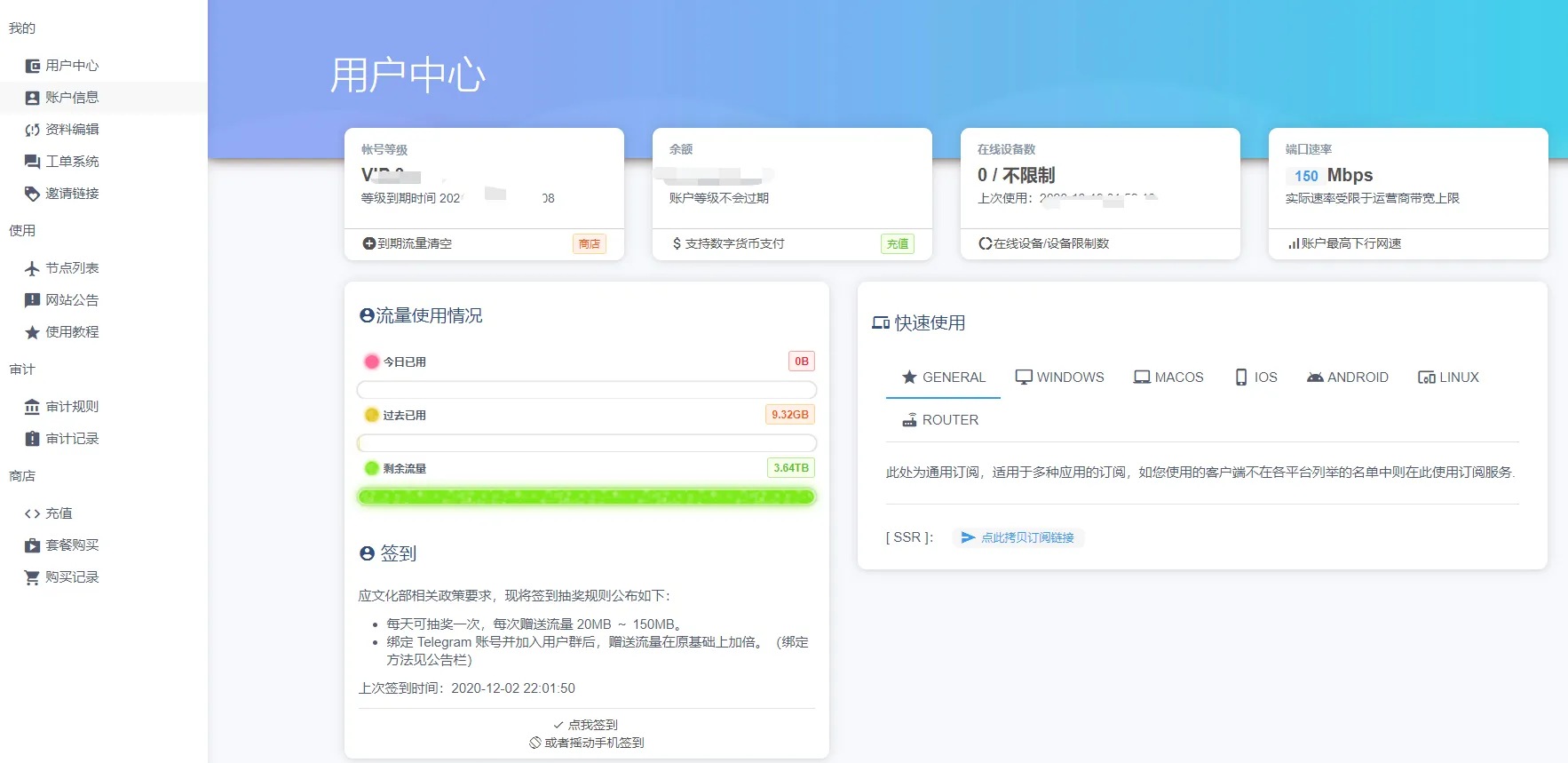Viewport: 1568px width, 763px height.
Task: Open 邀请链接 in the sidebar
Action: (x=104, y=194)
